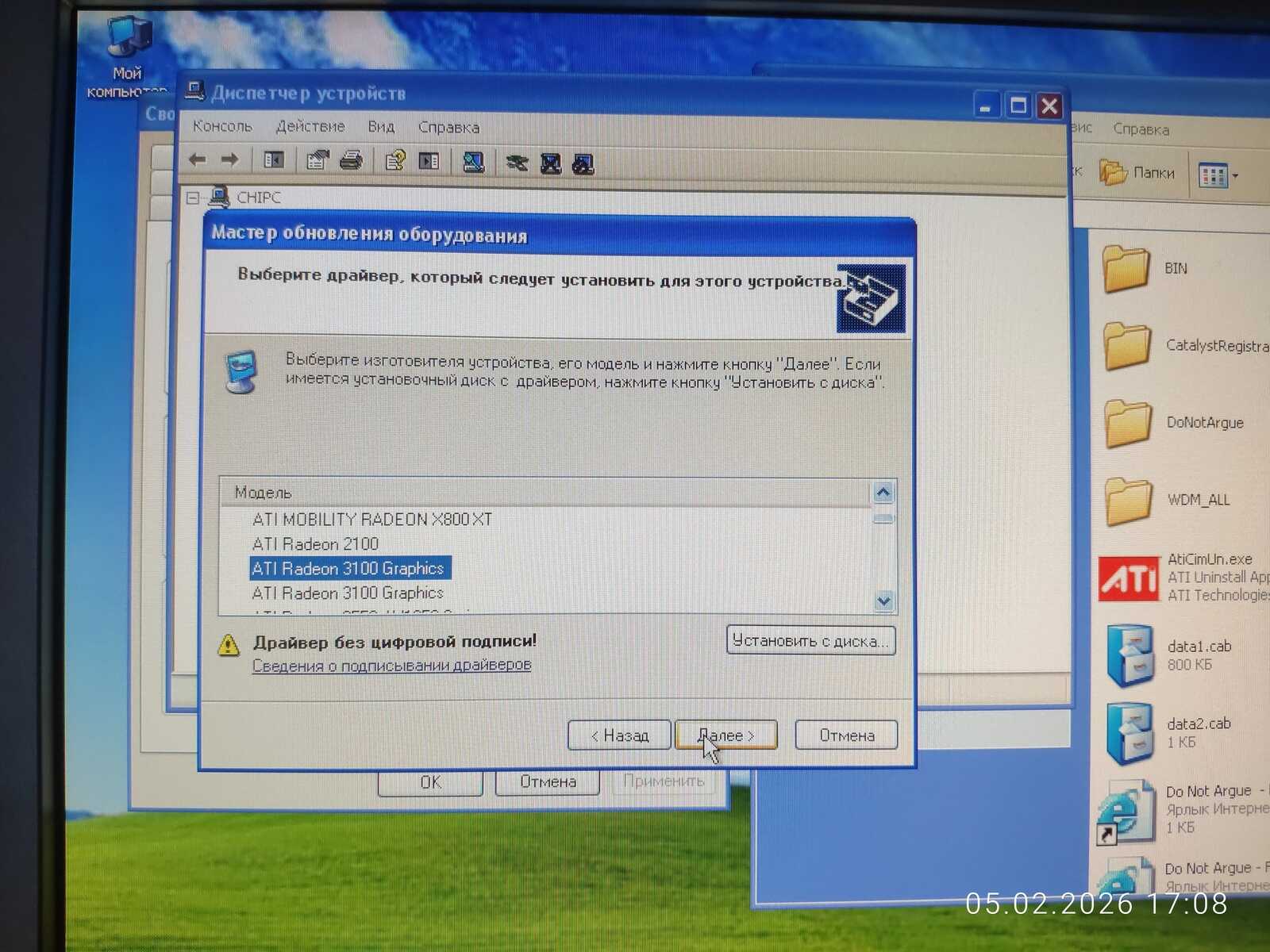Select the CatalystRegistration folder icon
The image size is (1270, 952).
click(x=1127, y=346)
